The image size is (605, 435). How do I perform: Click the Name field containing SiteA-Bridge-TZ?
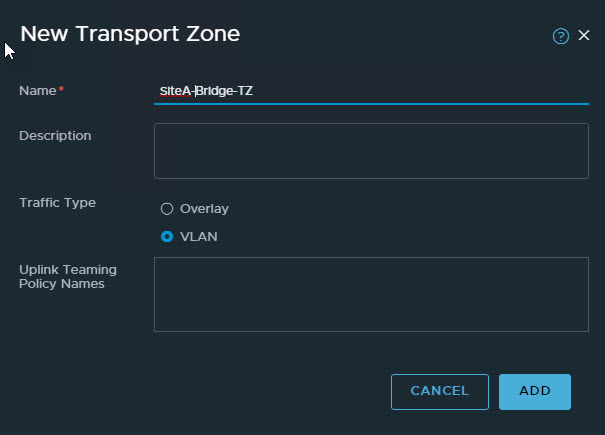370,91
